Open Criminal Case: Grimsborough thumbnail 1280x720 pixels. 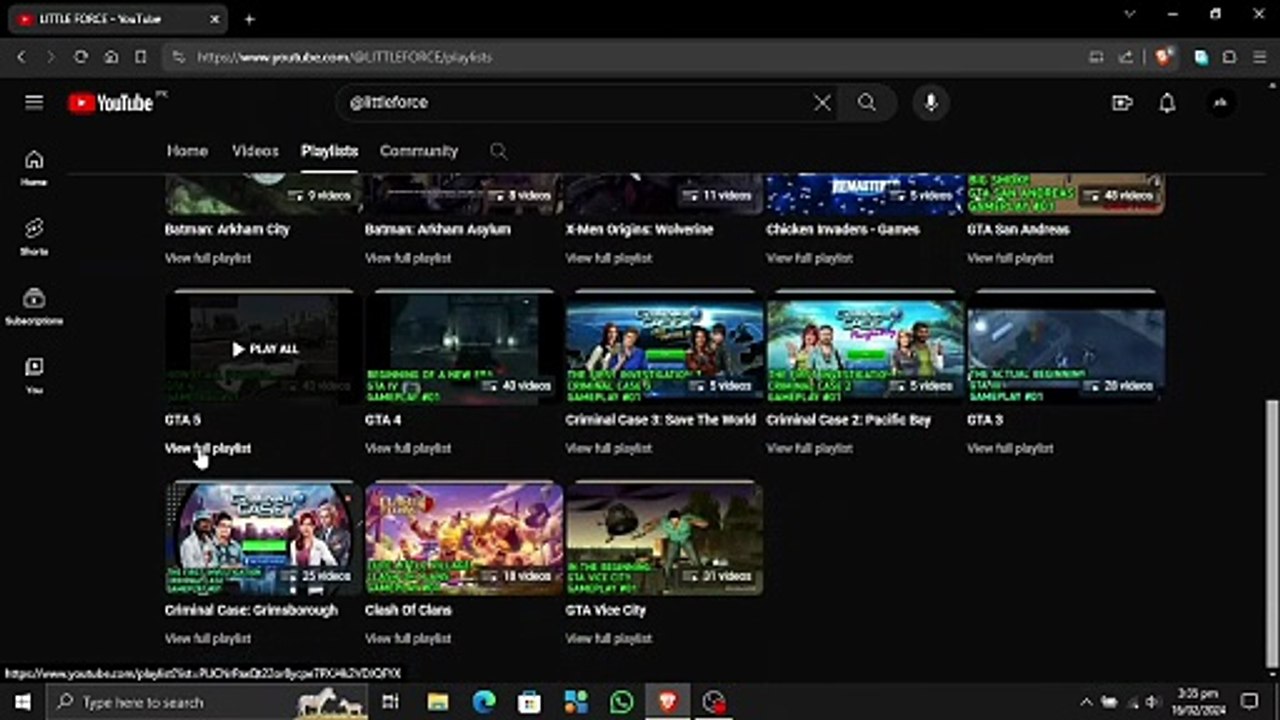(x=263, y=538)
